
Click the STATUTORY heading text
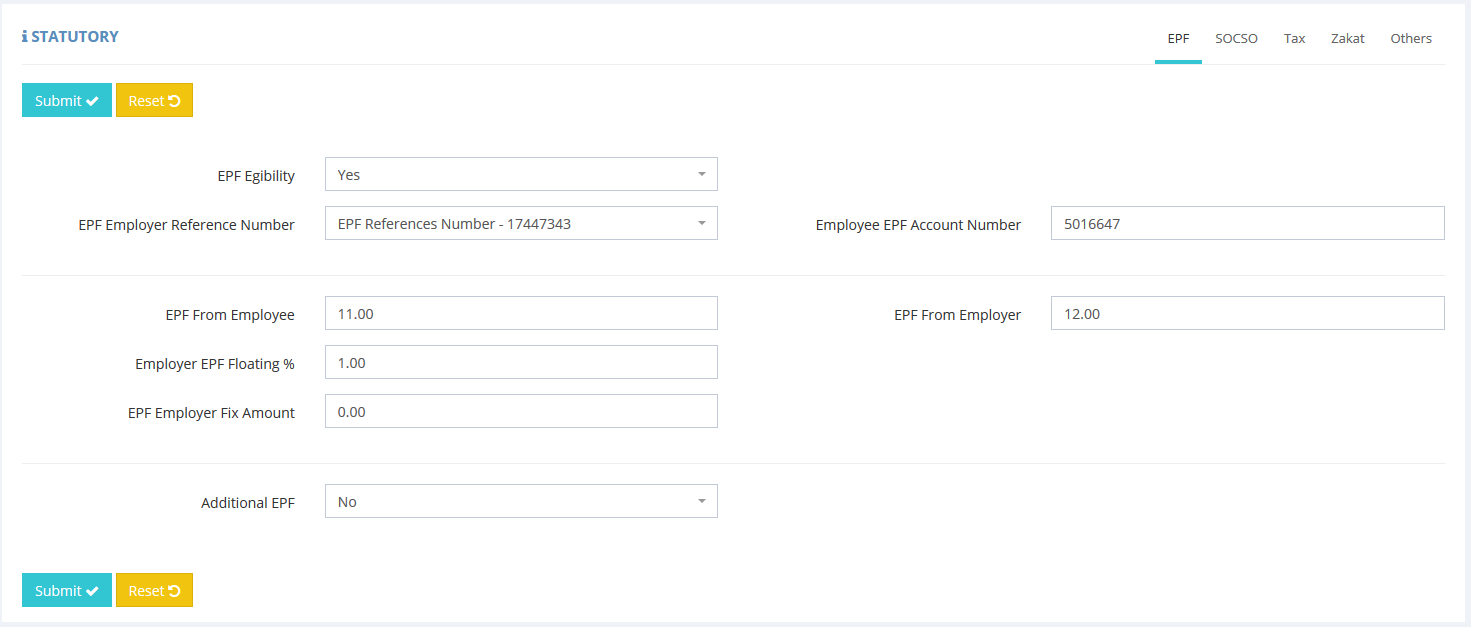click(x=75, y=37)
